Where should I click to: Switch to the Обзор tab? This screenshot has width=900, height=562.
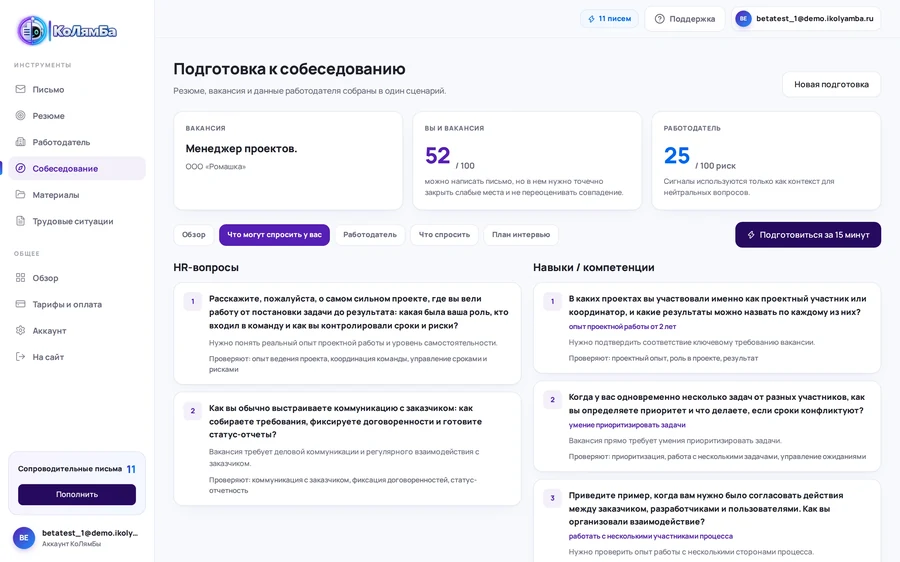pos(193,235)
